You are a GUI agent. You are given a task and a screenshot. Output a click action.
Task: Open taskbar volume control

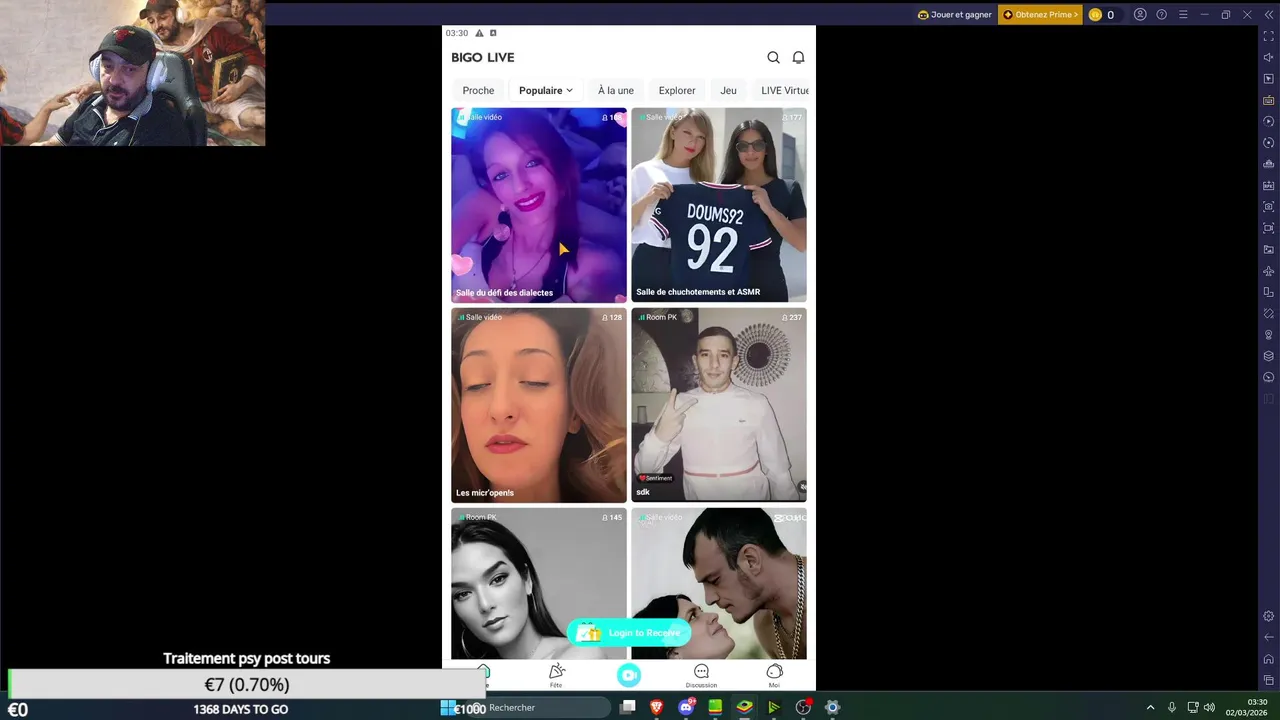tap(1209, 707)
